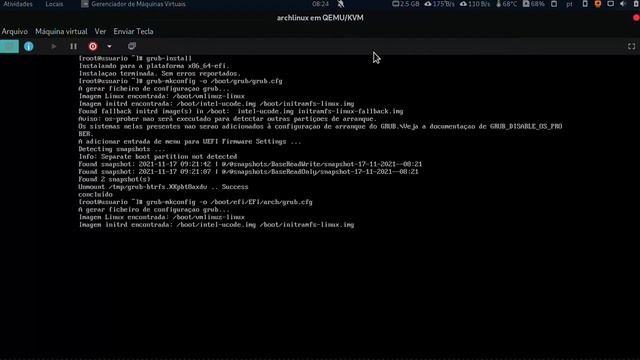Click the clipboard tray icon before pt

[554, 4]
